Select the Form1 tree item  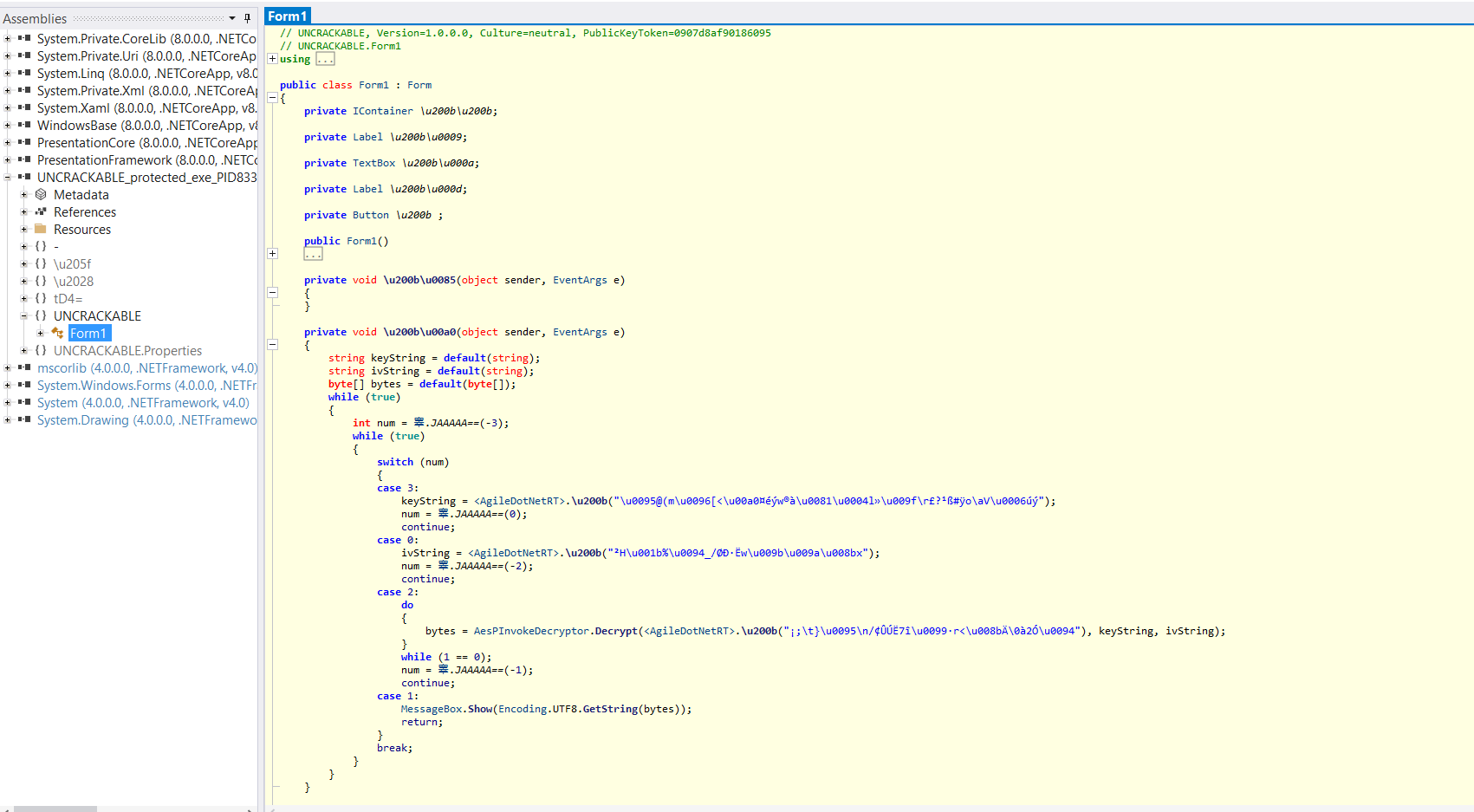point(88,333)
